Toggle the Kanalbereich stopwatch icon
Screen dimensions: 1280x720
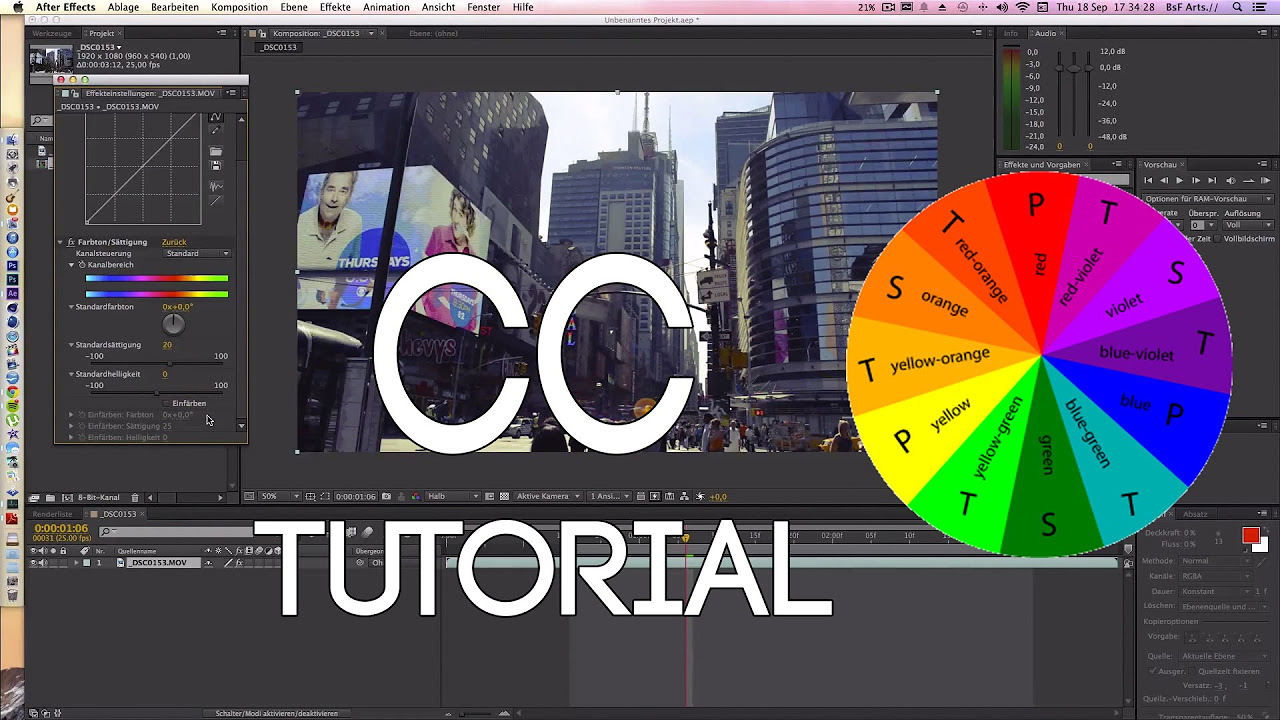tap(82, 265)
